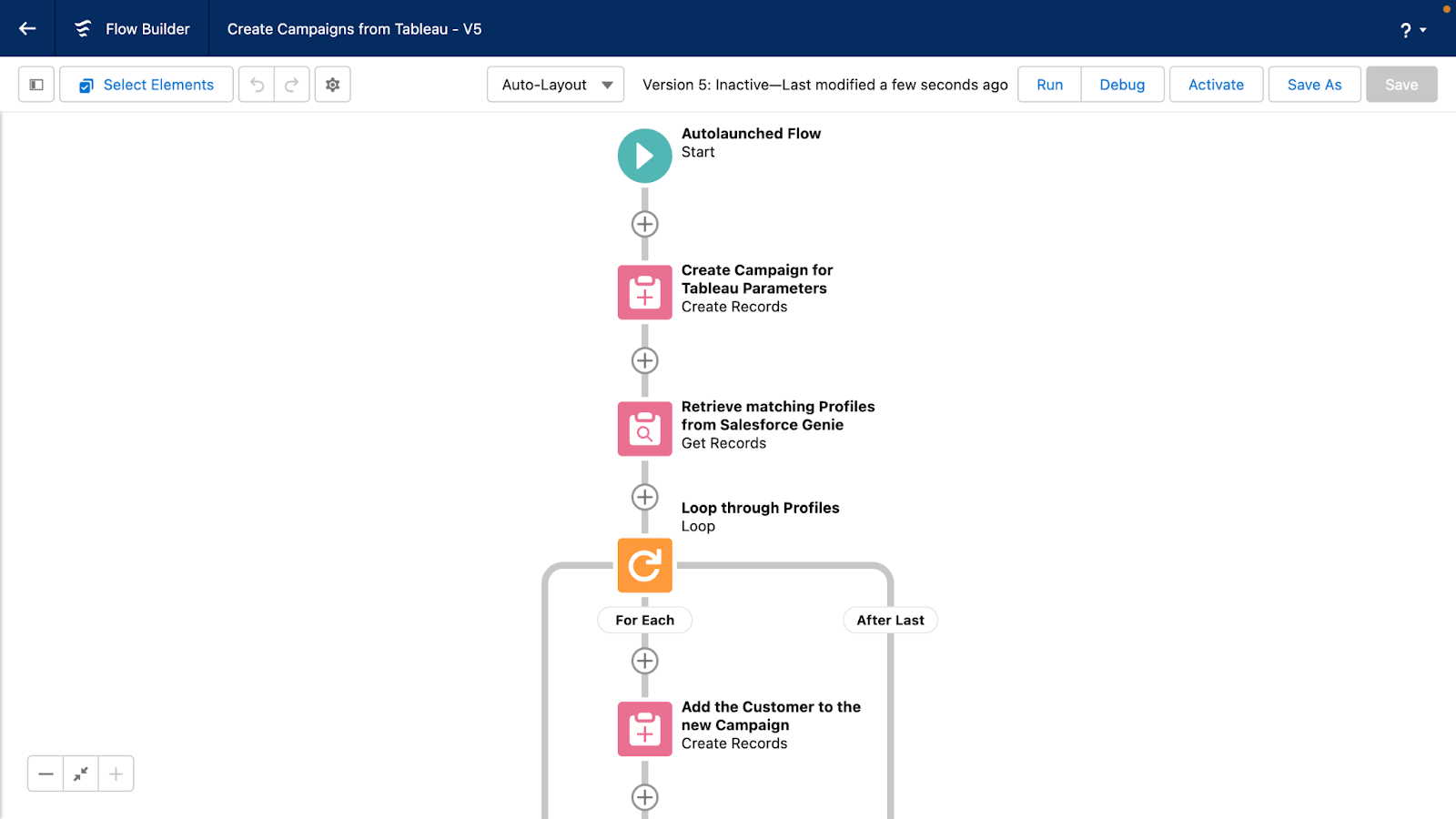
Task: Zoom out the canvas
Action: point(45,773)
